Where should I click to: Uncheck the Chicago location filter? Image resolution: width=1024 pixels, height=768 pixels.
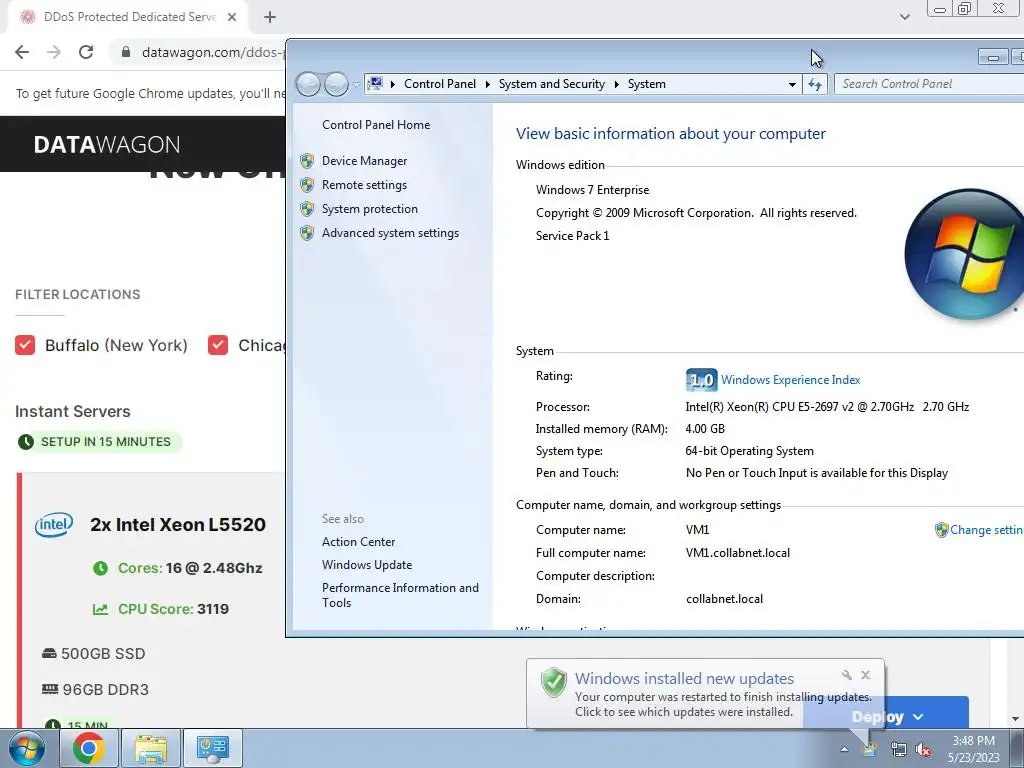218,345
